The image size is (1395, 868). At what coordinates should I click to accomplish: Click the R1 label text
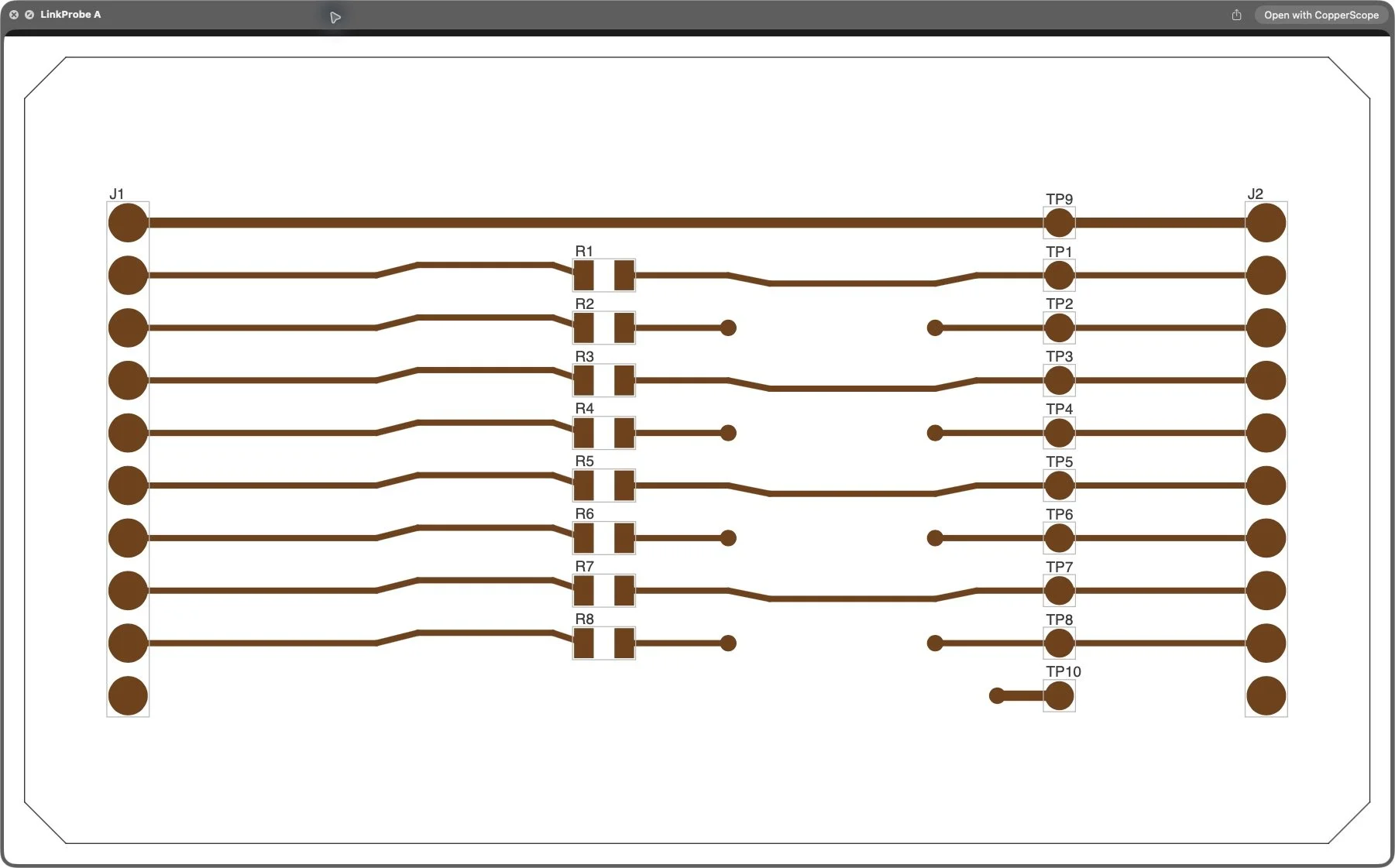tap(584, 252)
